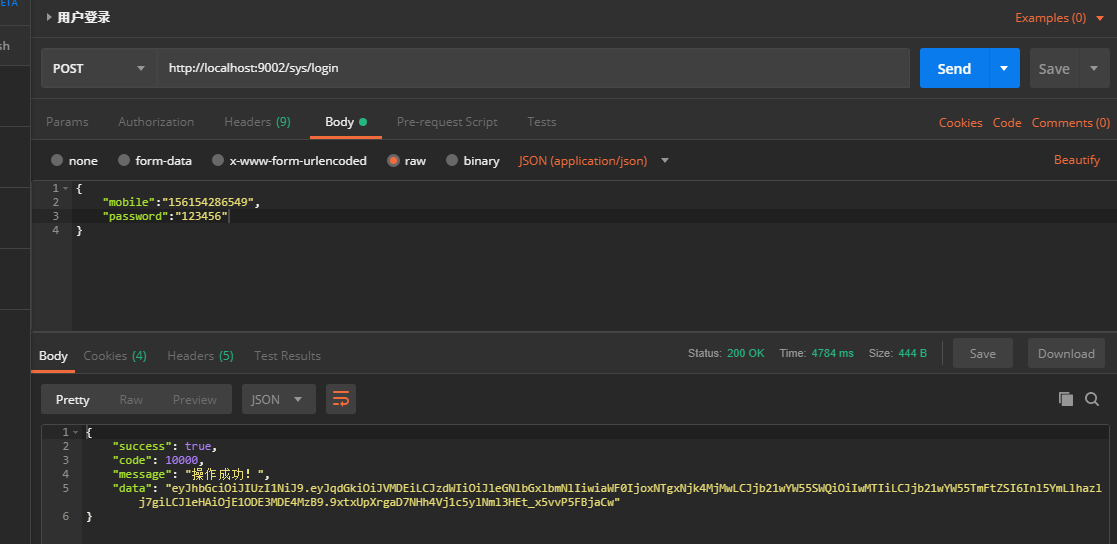Click the request URL input field

(x=532, y=68)
